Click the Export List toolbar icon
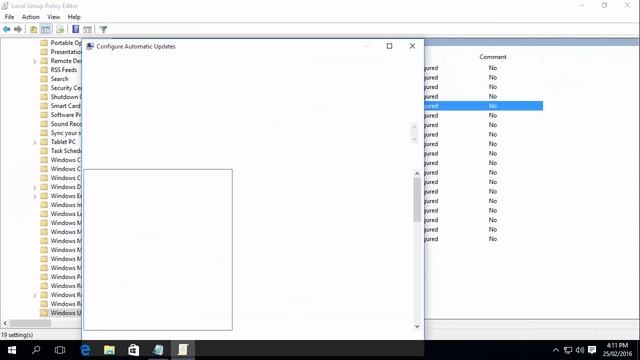The height and width of the screenshot is (360, 640). point(60,29)
